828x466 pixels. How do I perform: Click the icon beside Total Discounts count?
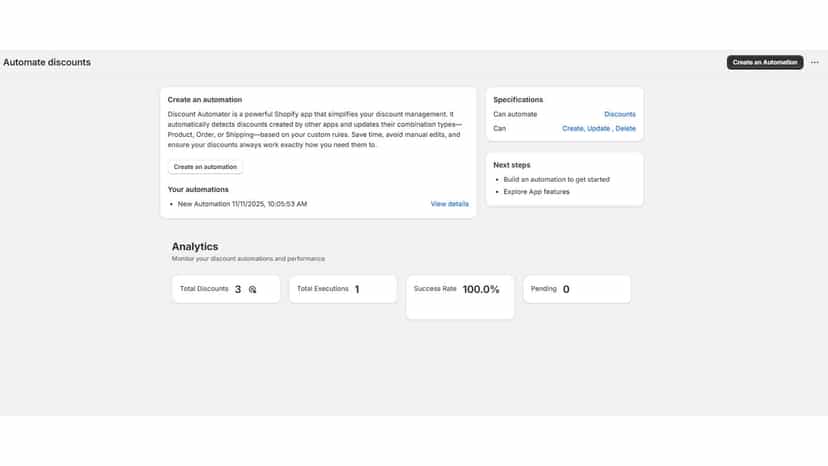click(252, 290)
